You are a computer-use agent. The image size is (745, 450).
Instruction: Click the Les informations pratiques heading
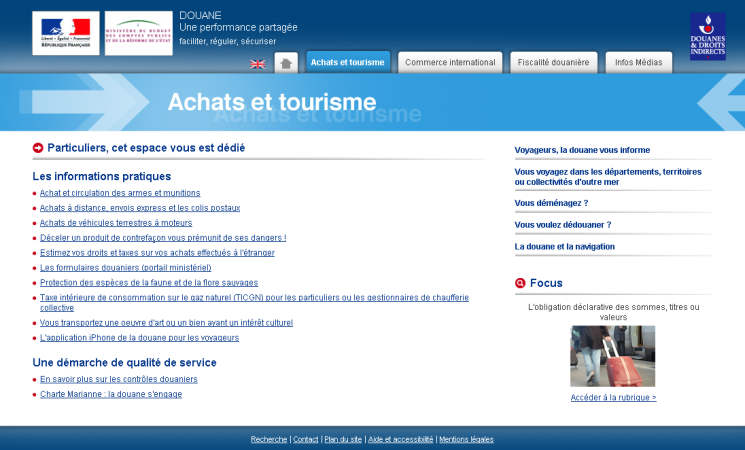point(102,176)
